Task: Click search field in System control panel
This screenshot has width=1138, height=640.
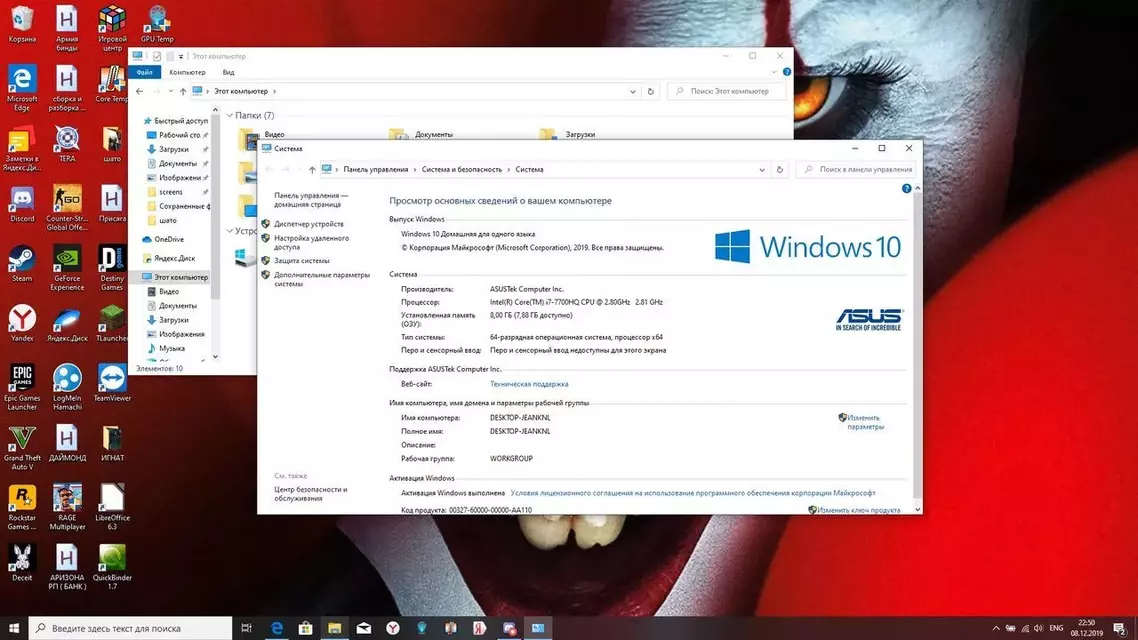Action: coord(858,170)
